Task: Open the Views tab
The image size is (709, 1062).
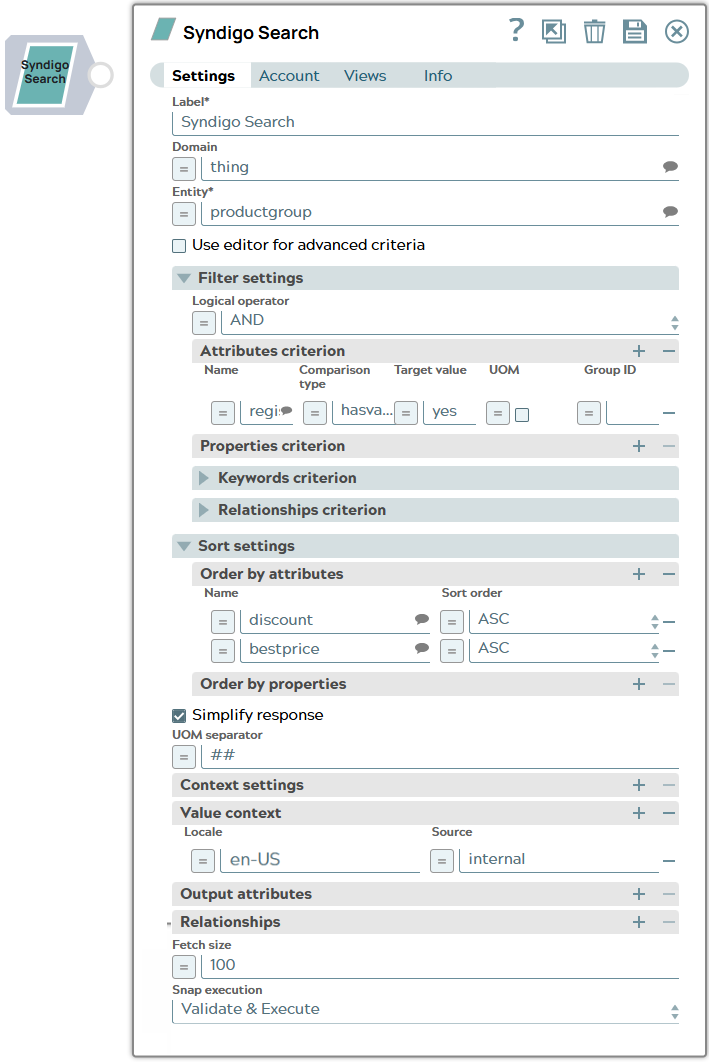Action: [x=365, y=75]
